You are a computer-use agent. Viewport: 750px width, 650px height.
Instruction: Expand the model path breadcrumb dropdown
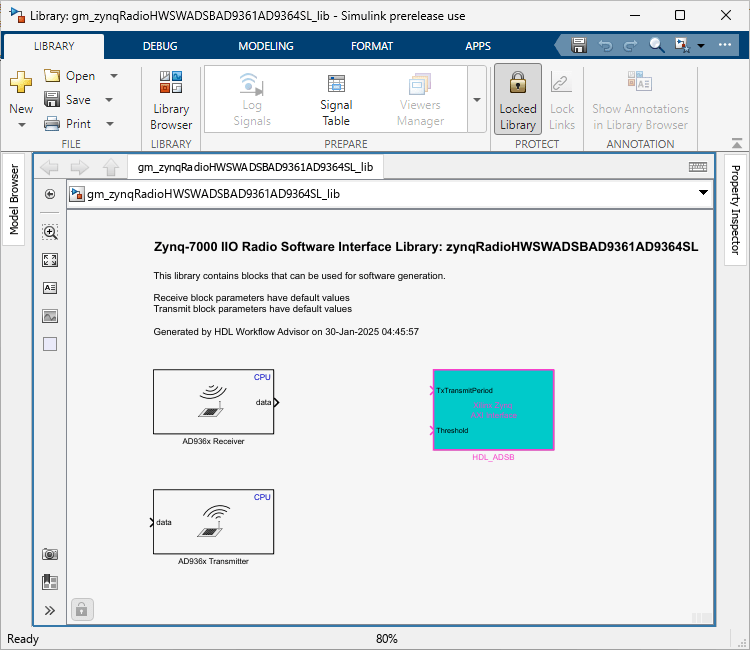703,192
